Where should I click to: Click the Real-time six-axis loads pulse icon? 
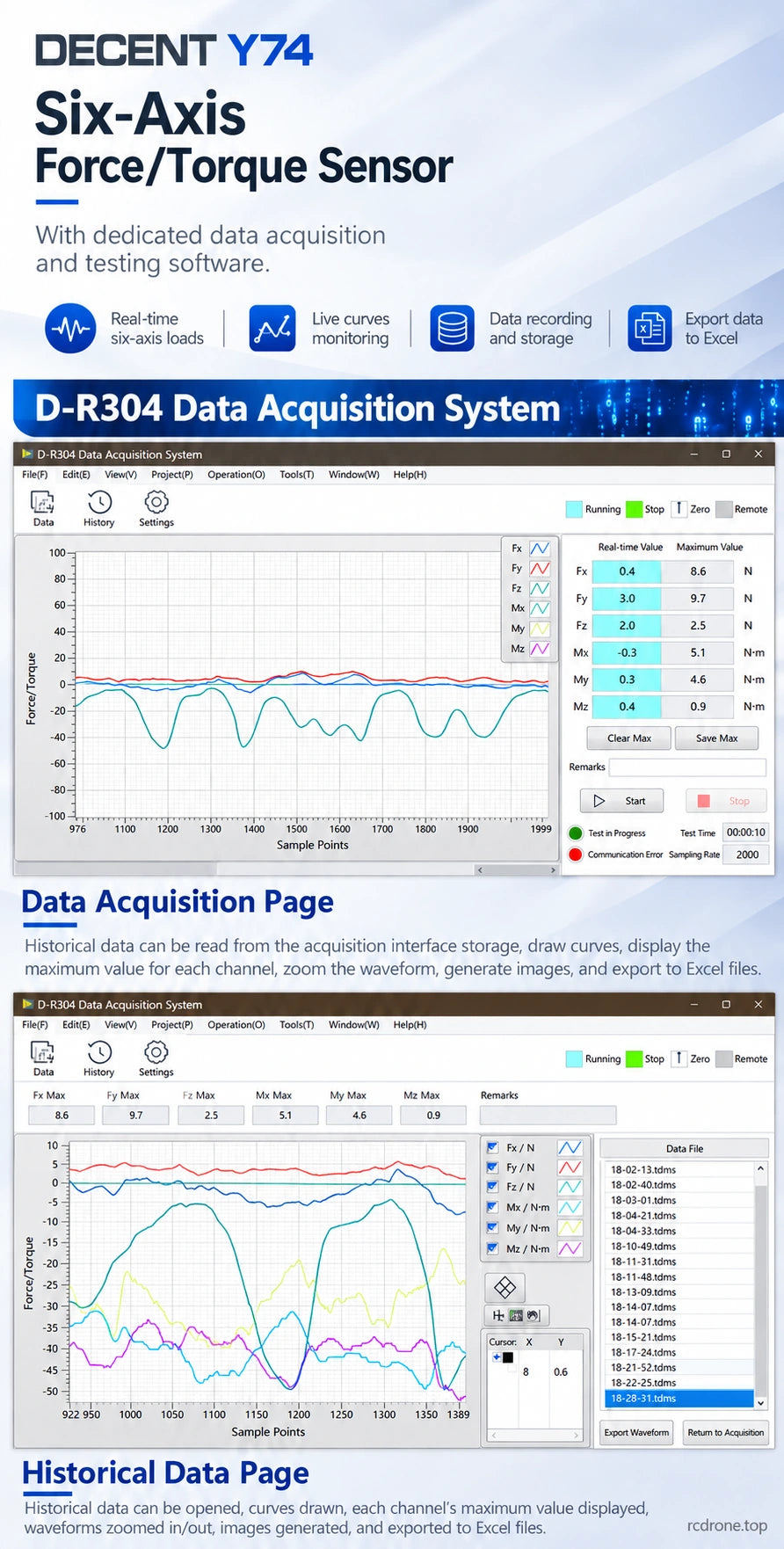tap(70, 329)
